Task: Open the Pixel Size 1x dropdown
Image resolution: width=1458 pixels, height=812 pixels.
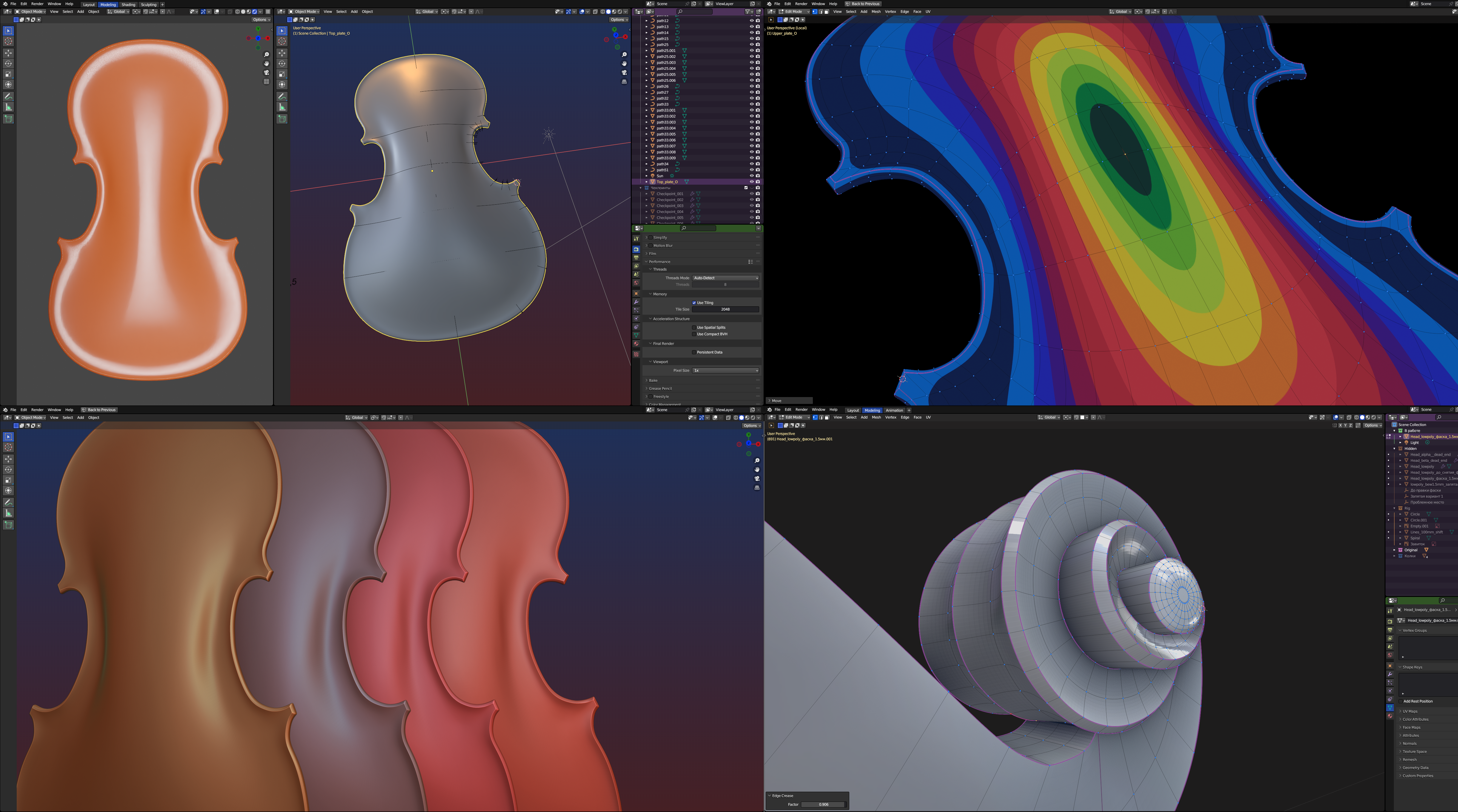Action: click(x=725, y=371)
